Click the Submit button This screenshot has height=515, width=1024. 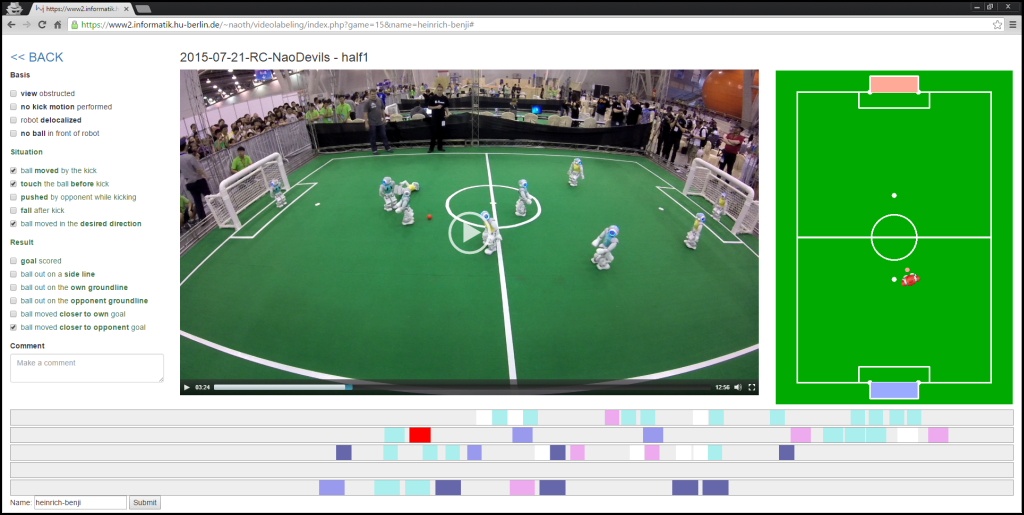(144, 503)
